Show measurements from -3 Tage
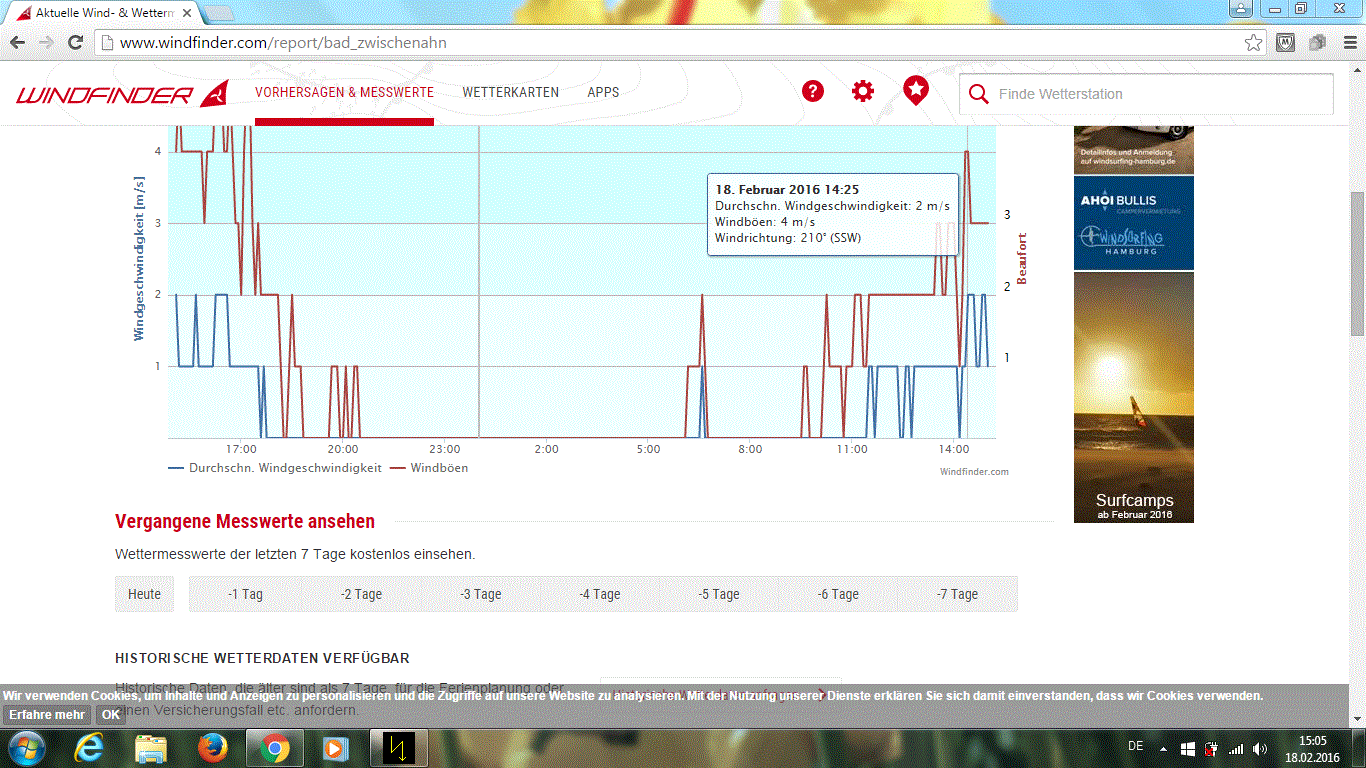The image size is (1366, 768). coord(481,594)
